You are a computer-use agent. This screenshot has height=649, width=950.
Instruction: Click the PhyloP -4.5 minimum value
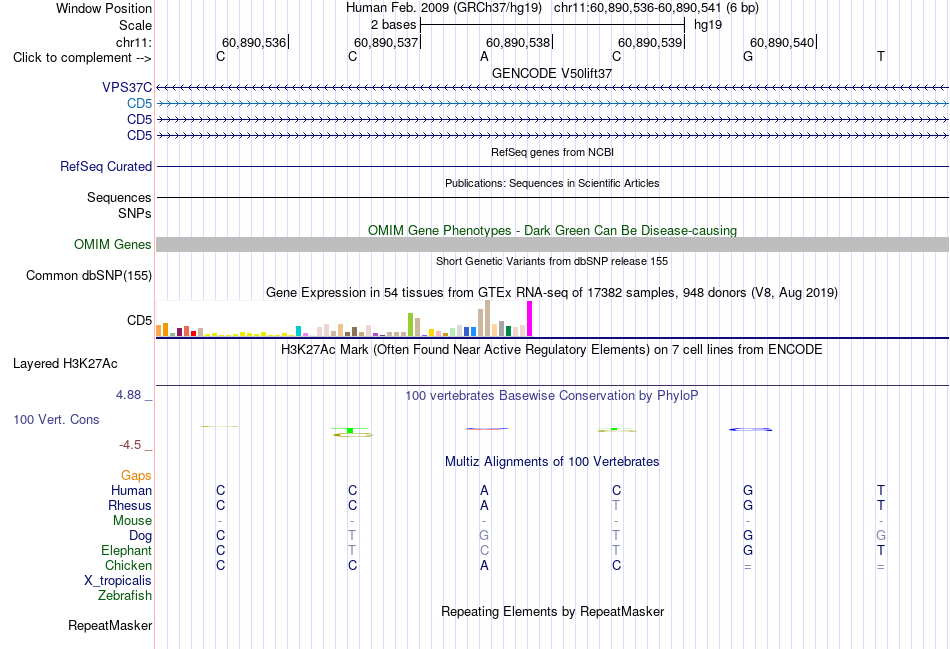pos(130,445)
